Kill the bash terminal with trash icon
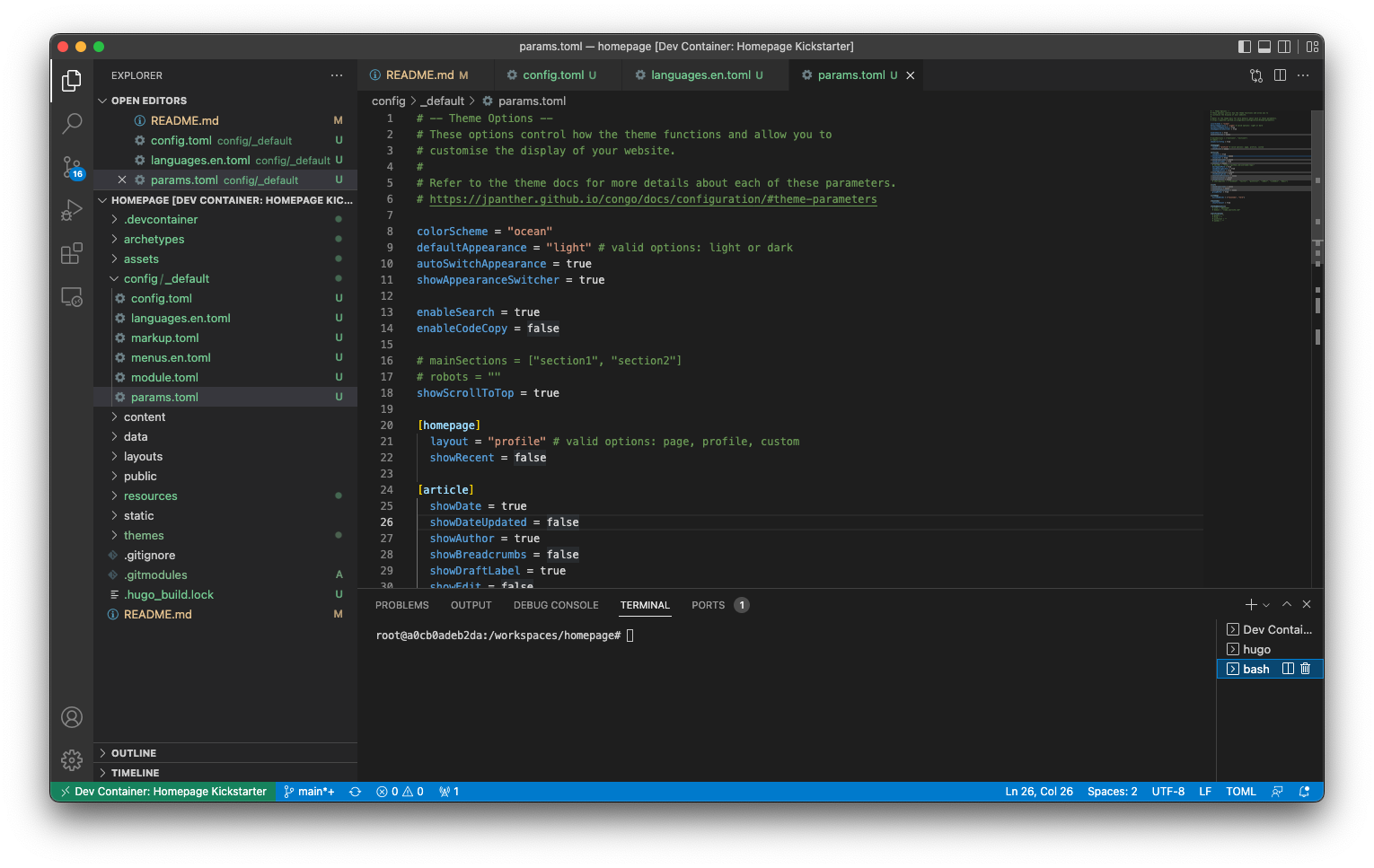The image size is (1374, 868). (1306, 669)
